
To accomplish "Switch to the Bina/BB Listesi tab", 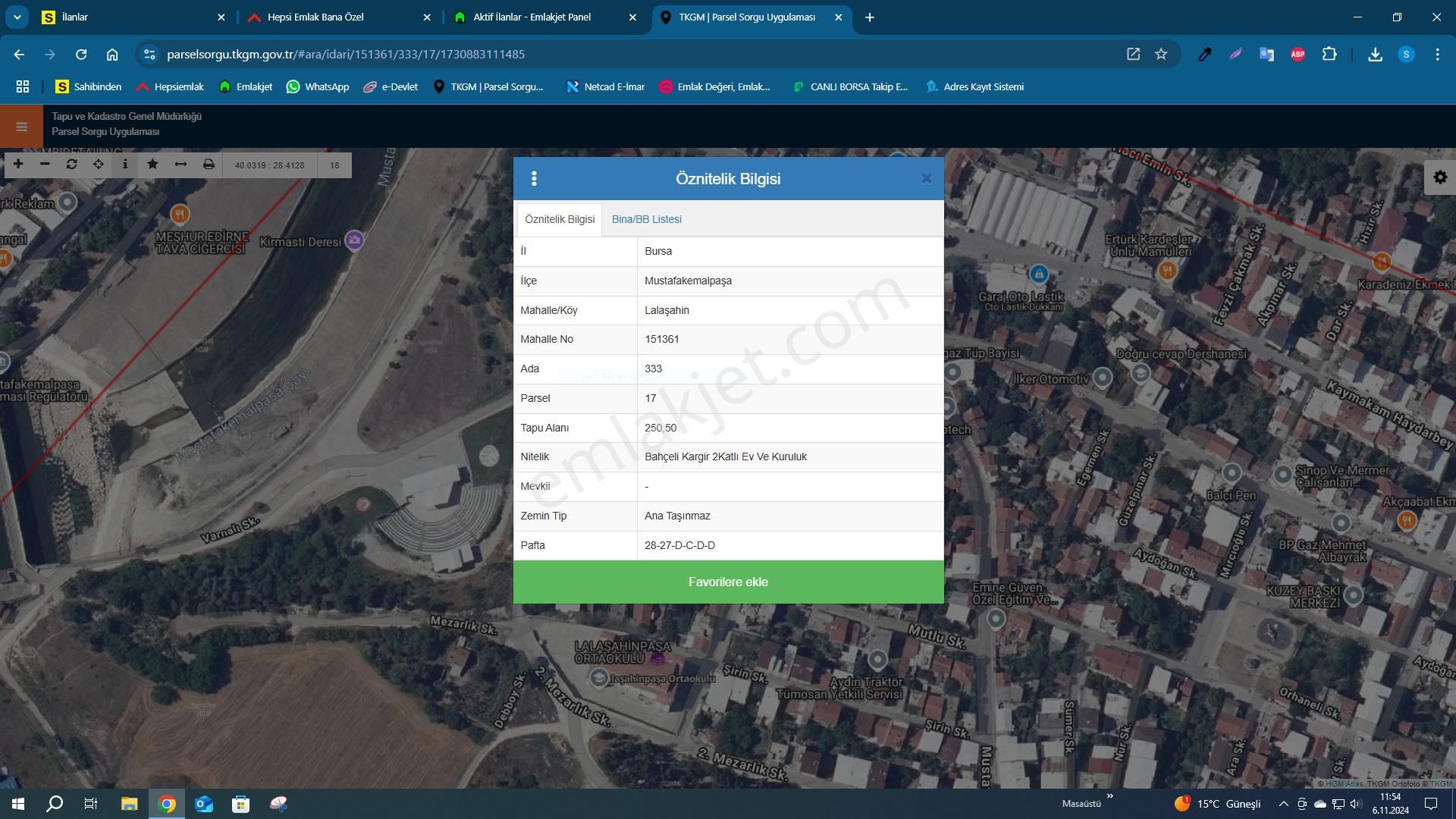I will tap(646, 219).
